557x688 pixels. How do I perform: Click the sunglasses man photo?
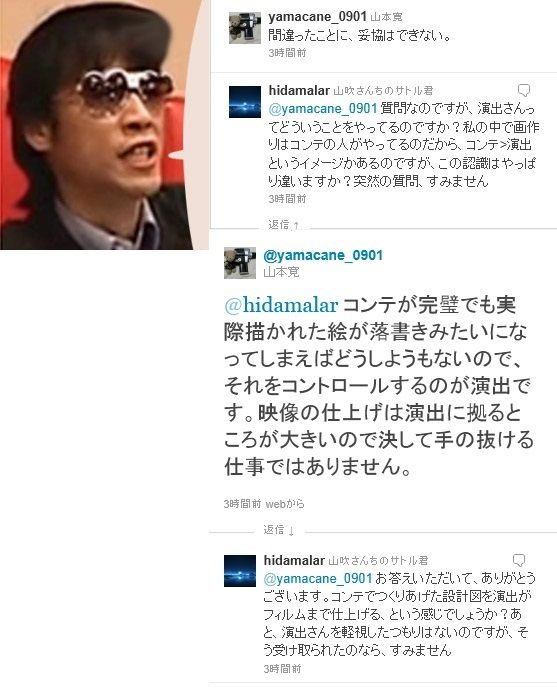point(104,125)
